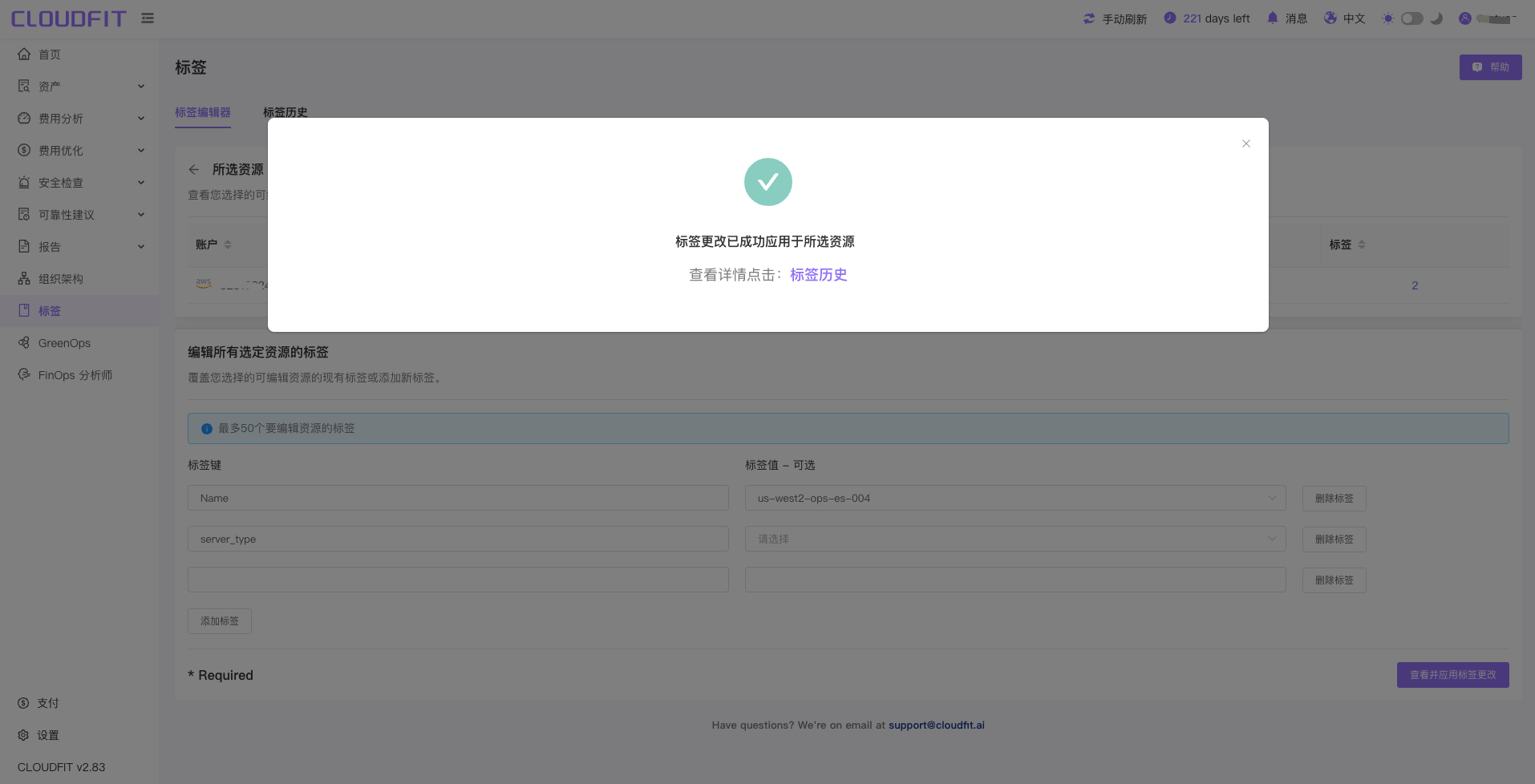Click the language globe icon
This screenshot has height=784, width=1535.
(x=1330, y=18)
